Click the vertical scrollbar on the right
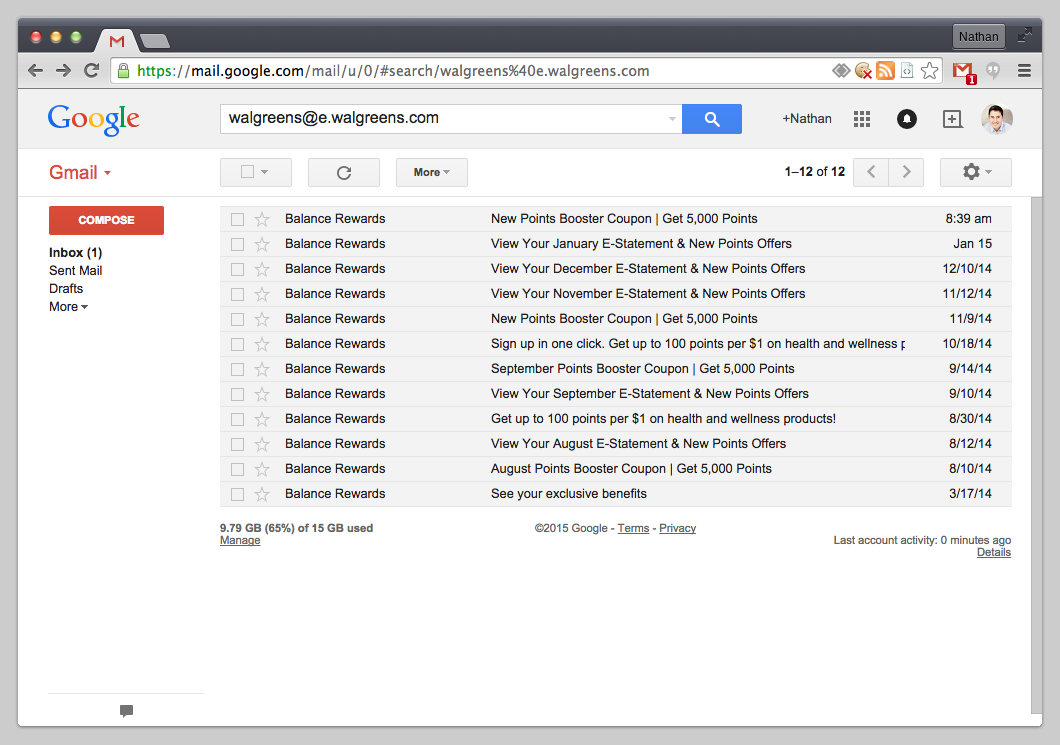This screenshot has width=1060, height=745. [1036, 454]
